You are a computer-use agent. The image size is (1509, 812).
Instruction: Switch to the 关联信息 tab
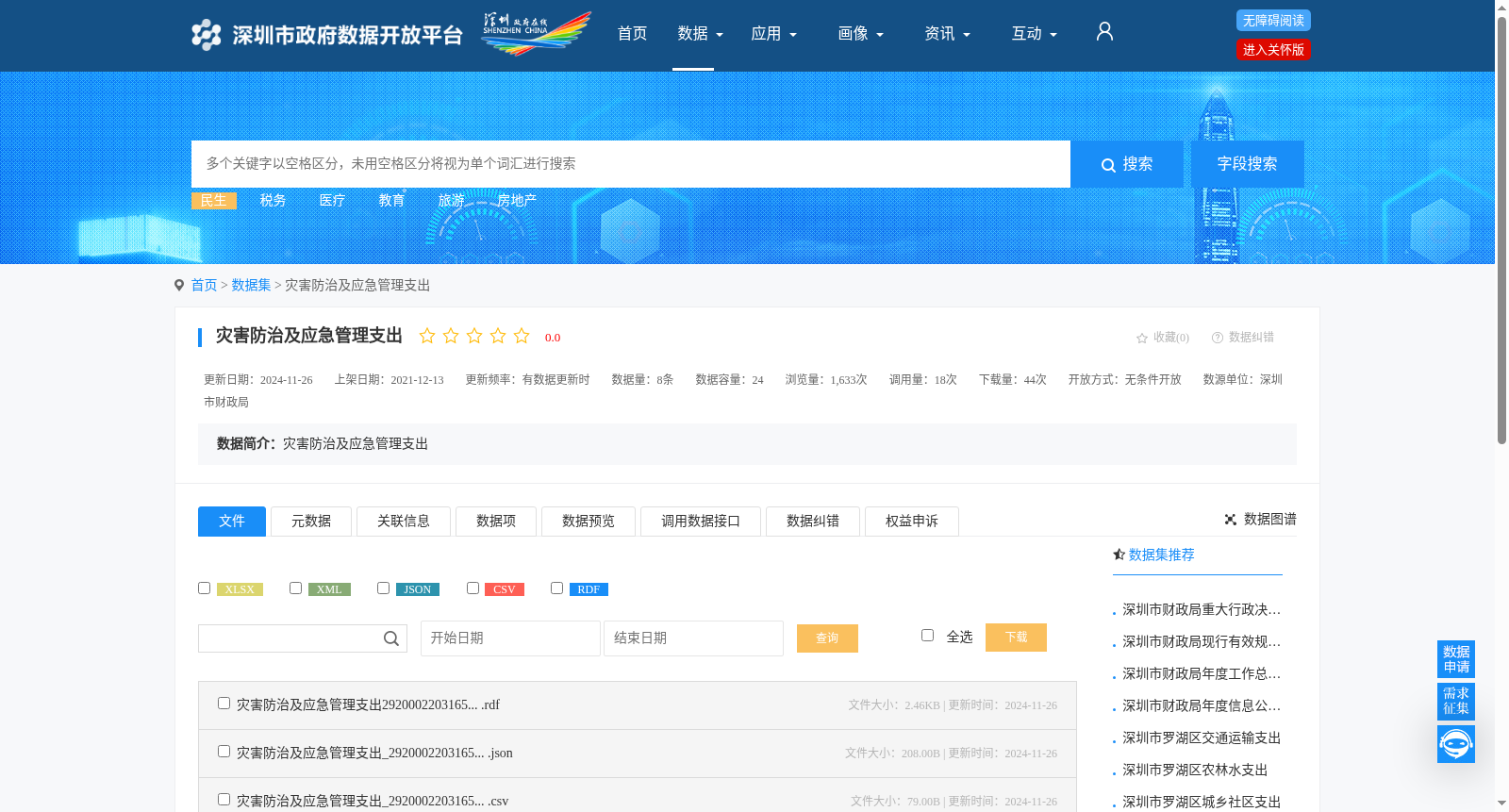404,522
